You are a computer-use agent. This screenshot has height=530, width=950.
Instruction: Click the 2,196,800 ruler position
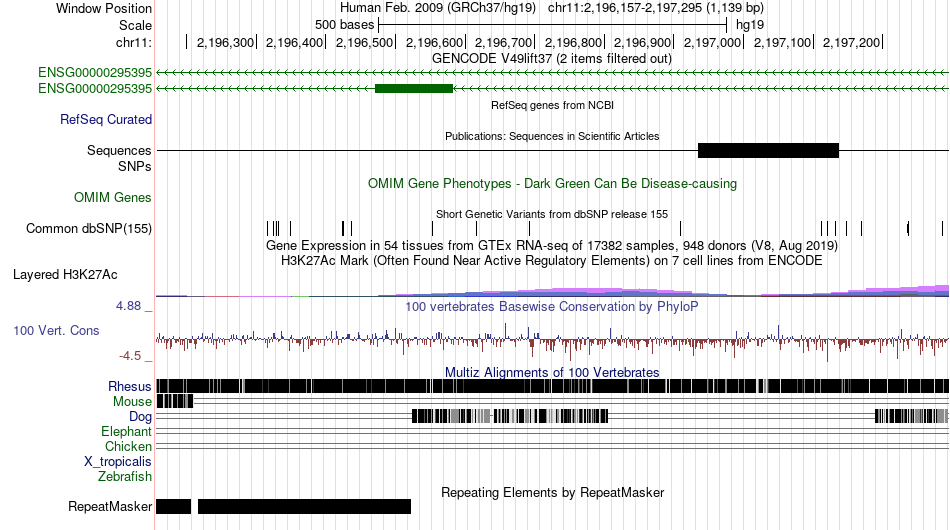tap(573, 42)
